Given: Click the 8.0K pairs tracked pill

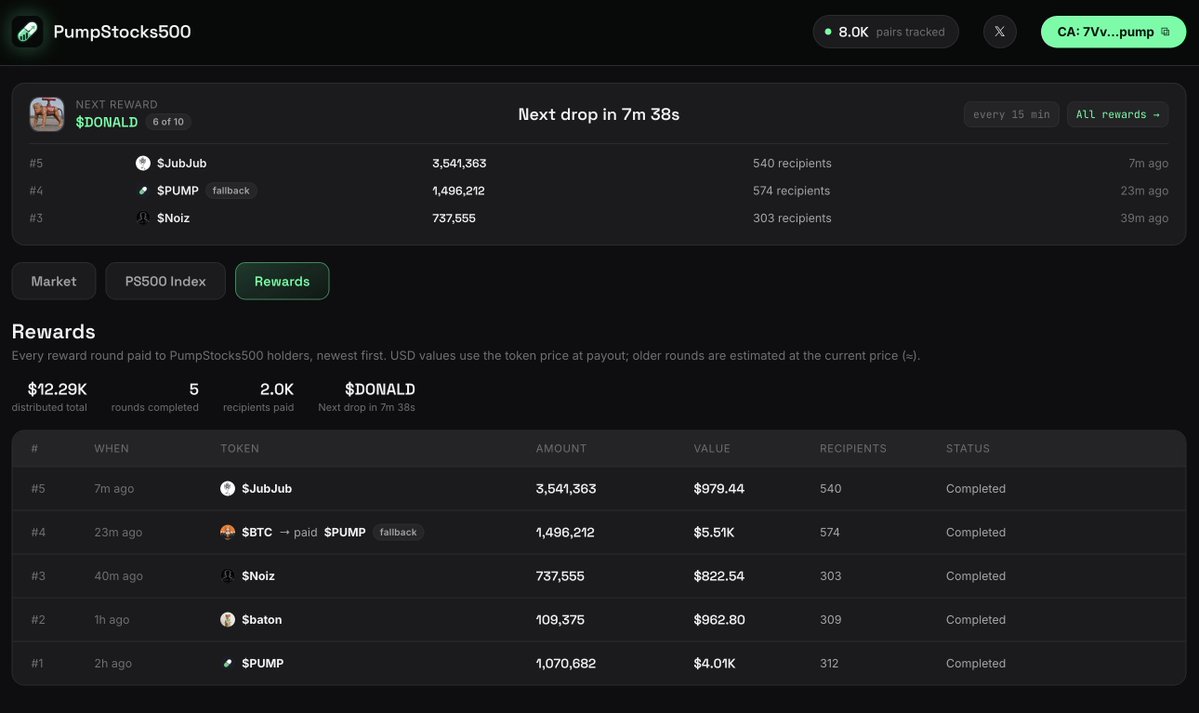Looking at the screenshot, I should pos(885,31).
